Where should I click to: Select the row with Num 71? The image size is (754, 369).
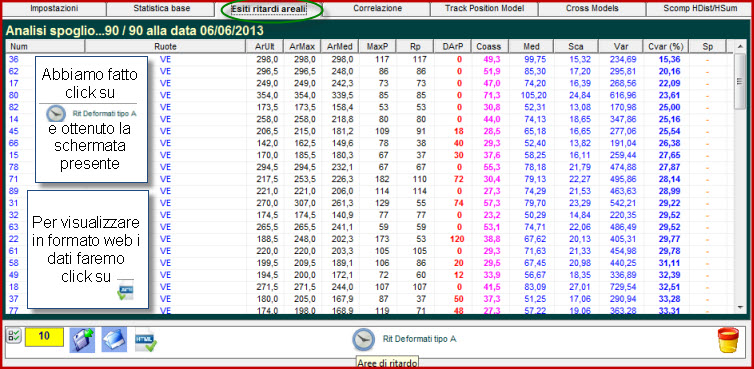pyautogui.click(x=370, y=179)
